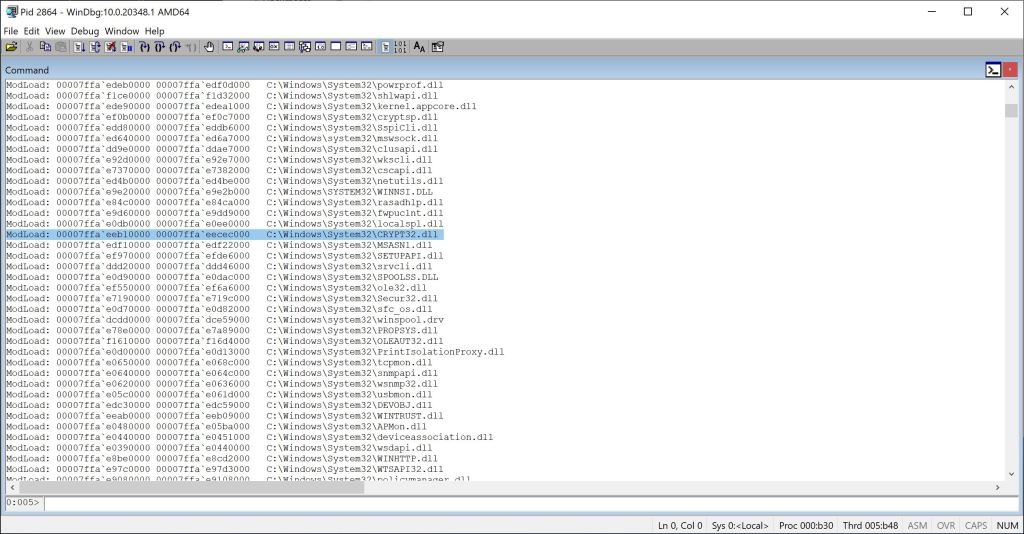The width and height of the screenshot is (1024, 534).
Task: Open the Command pane's dock menu icon
Action: (993, 70)
